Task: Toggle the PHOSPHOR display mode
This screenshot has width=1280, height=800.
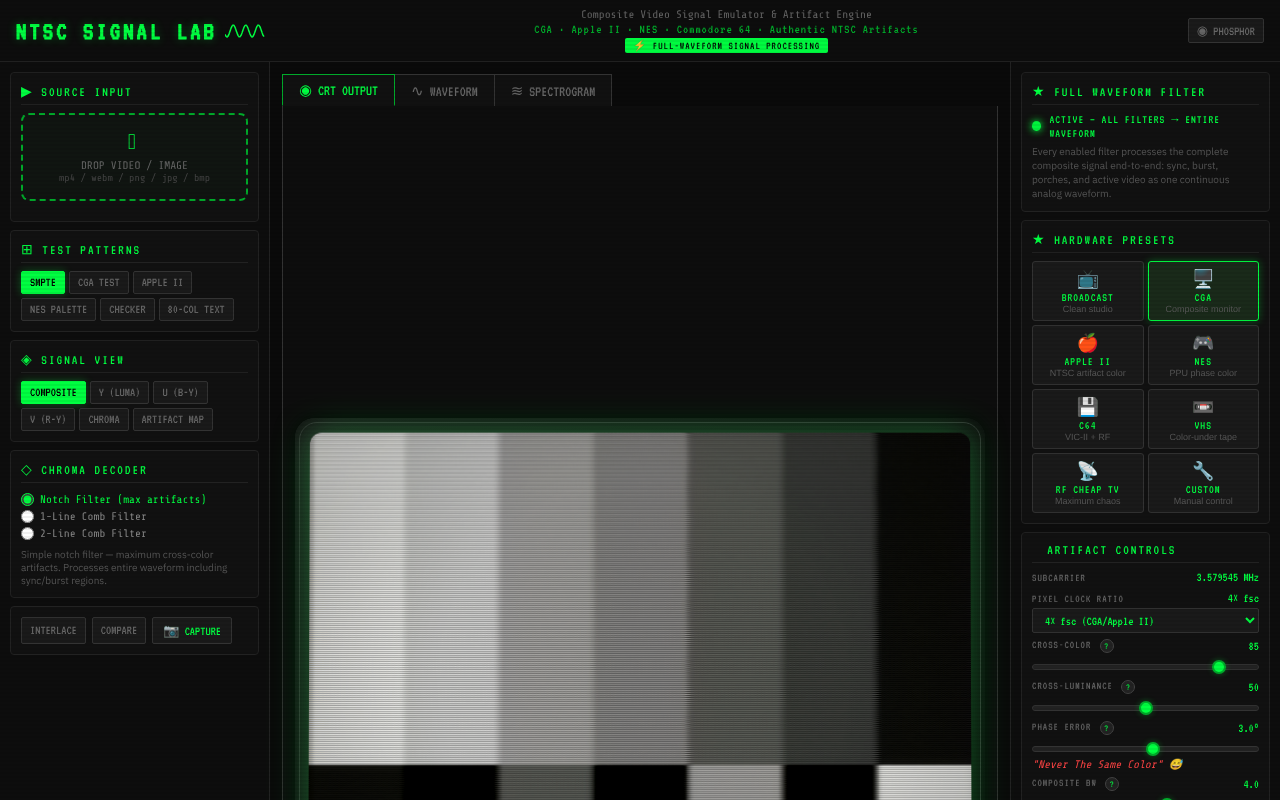Action: [1225, 30]
